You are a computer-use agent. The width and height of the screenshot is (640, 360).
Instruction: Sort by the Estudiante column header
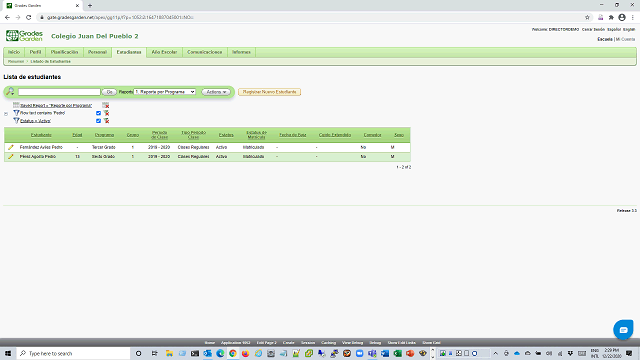click(41, 135)
